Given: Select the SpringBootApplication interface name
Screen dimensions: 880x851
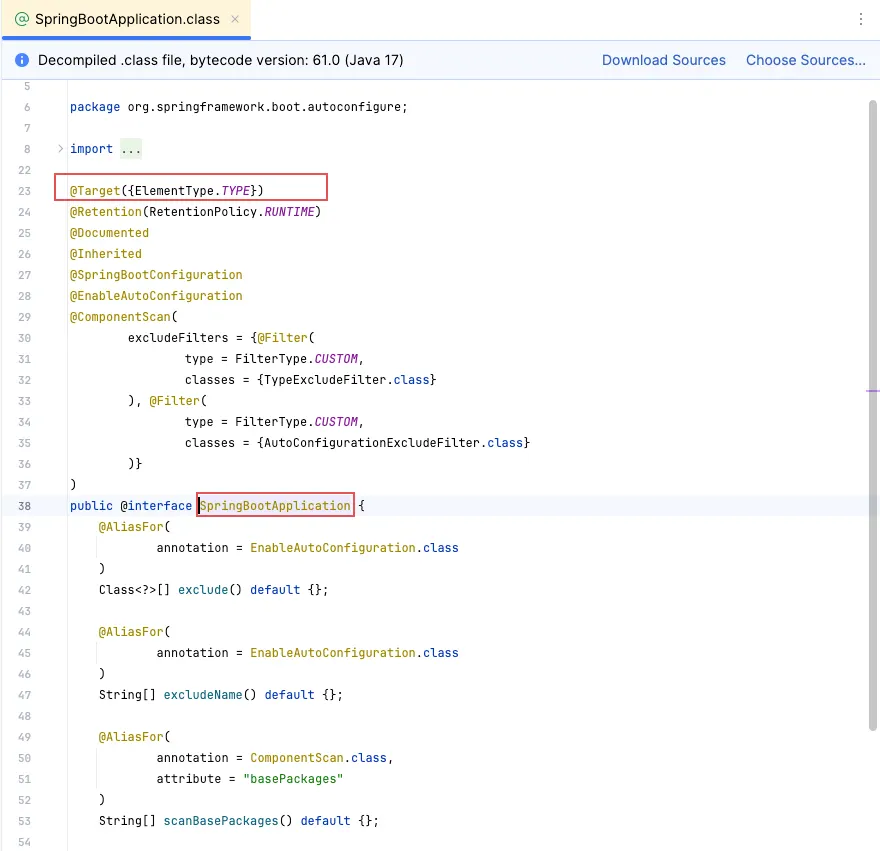Looking at the screenshot, I should click(274, 505).
